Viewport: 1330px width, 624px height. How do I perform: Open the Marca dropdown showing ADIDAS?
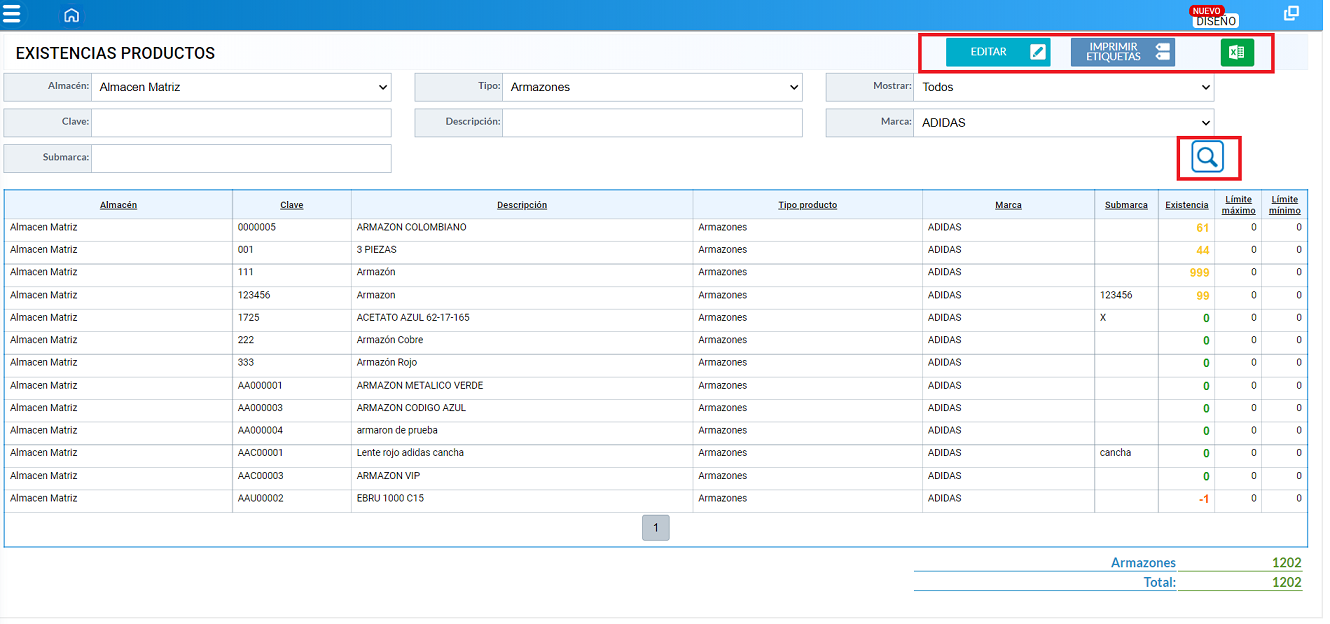click(1063, 123)
